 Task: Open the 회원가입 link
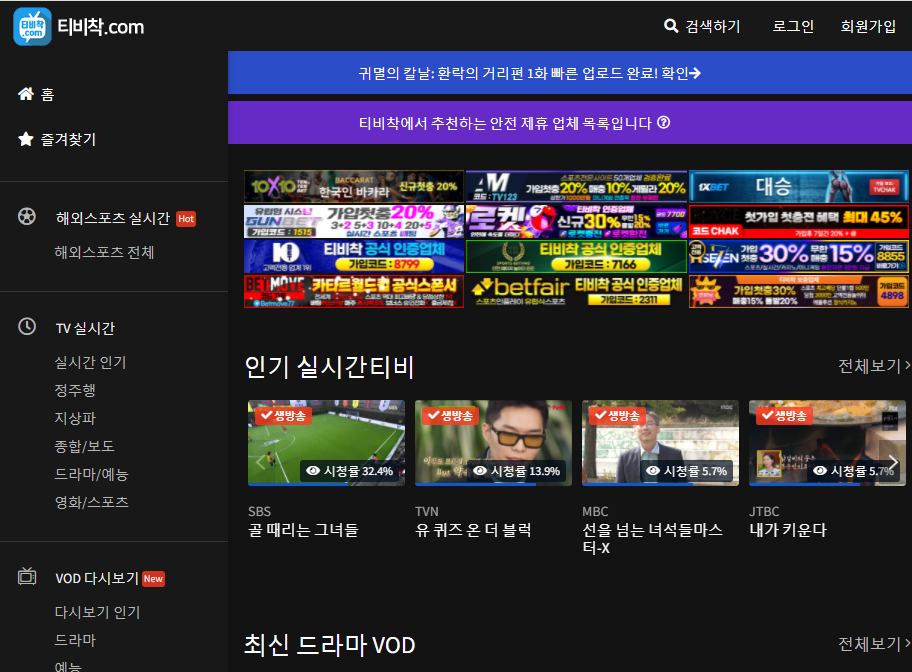(x=868, y=26)
